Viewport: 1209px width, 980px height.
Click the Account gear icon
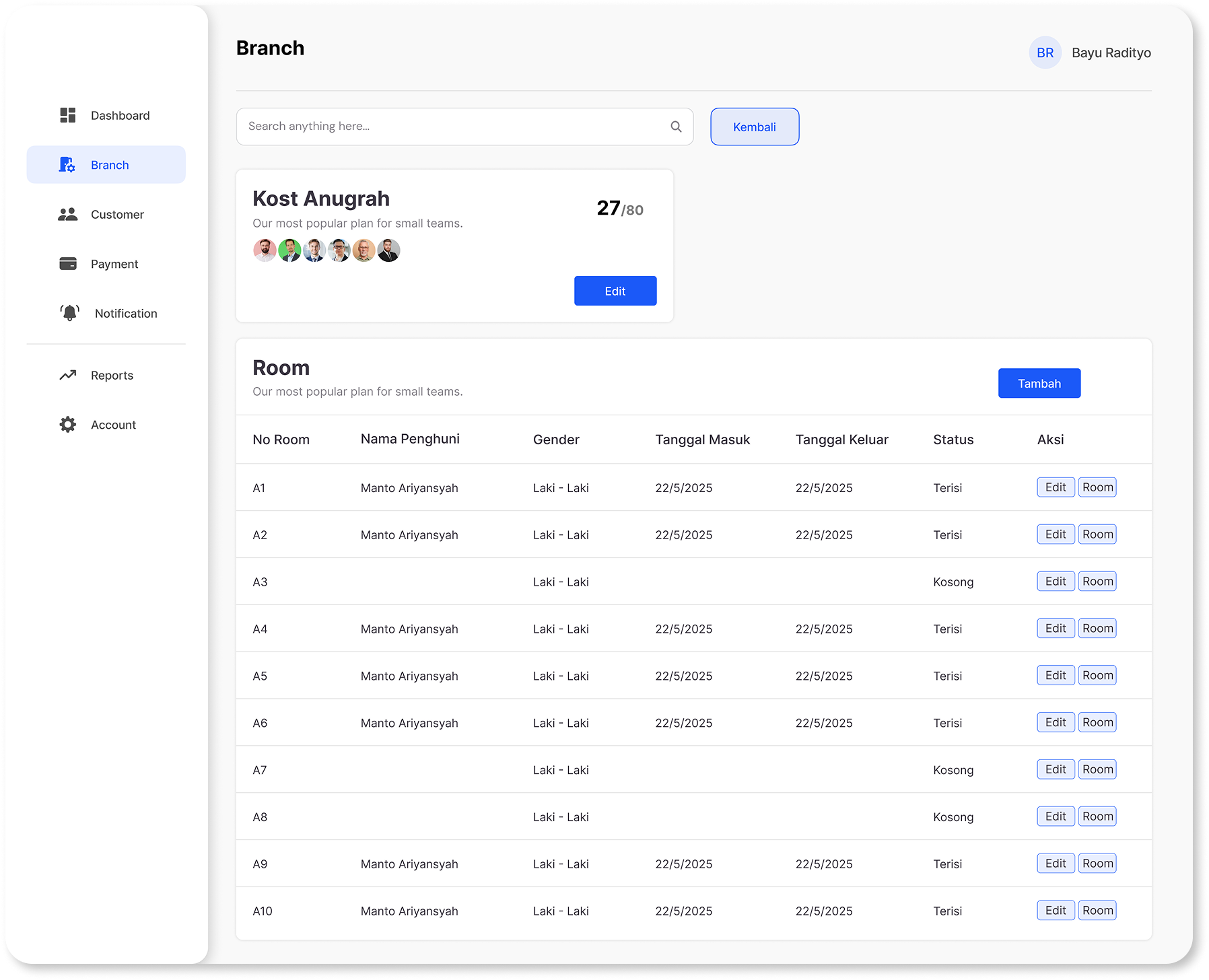[x=68, y=424]
